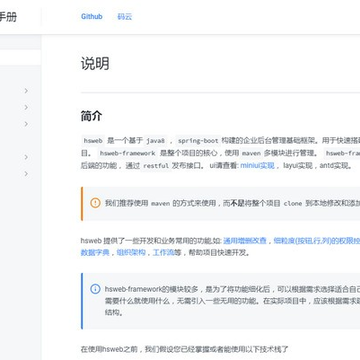Follow the miniui实现 link
The image size is (360, 360).
[257, 165]
